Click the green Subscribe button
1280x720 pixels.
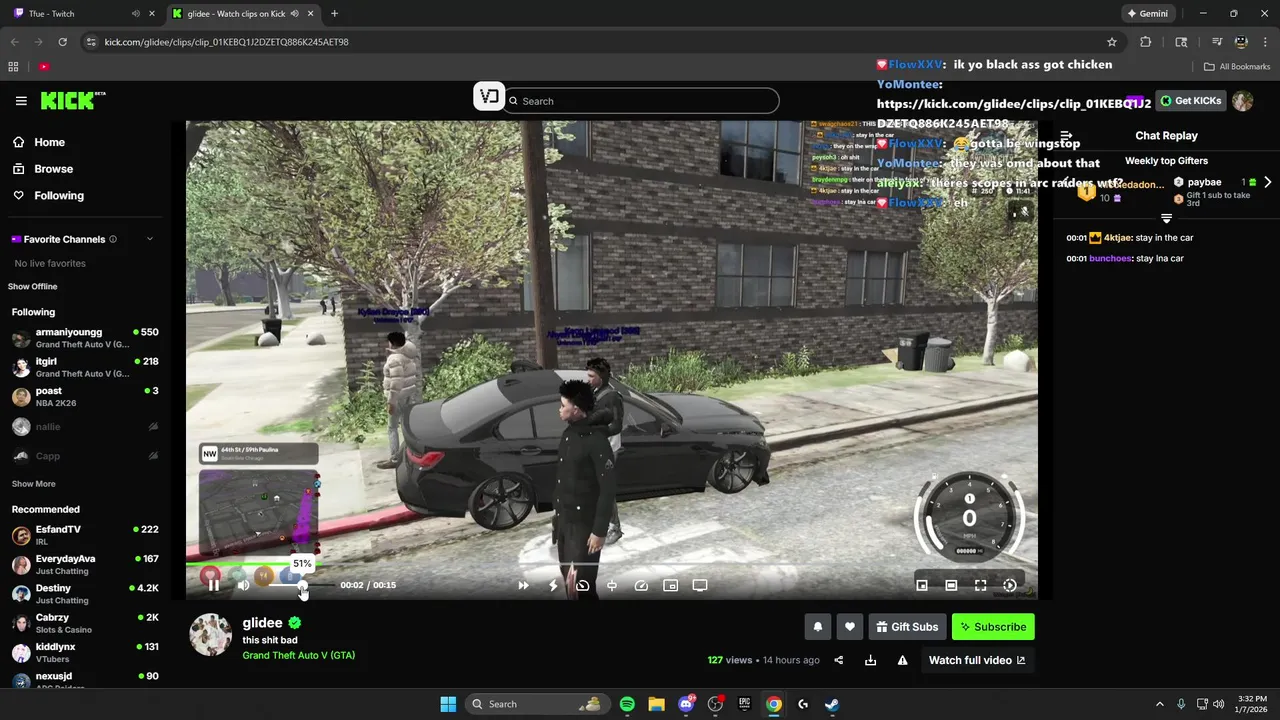click(x=993, y=627)
